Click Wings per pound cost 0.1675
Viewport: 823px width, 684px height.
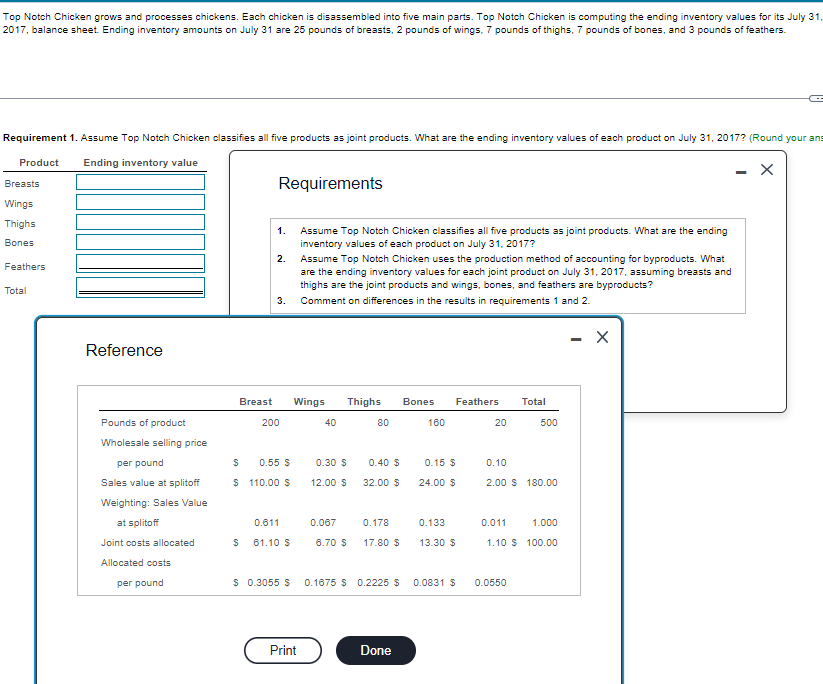[x=320, y=582]
